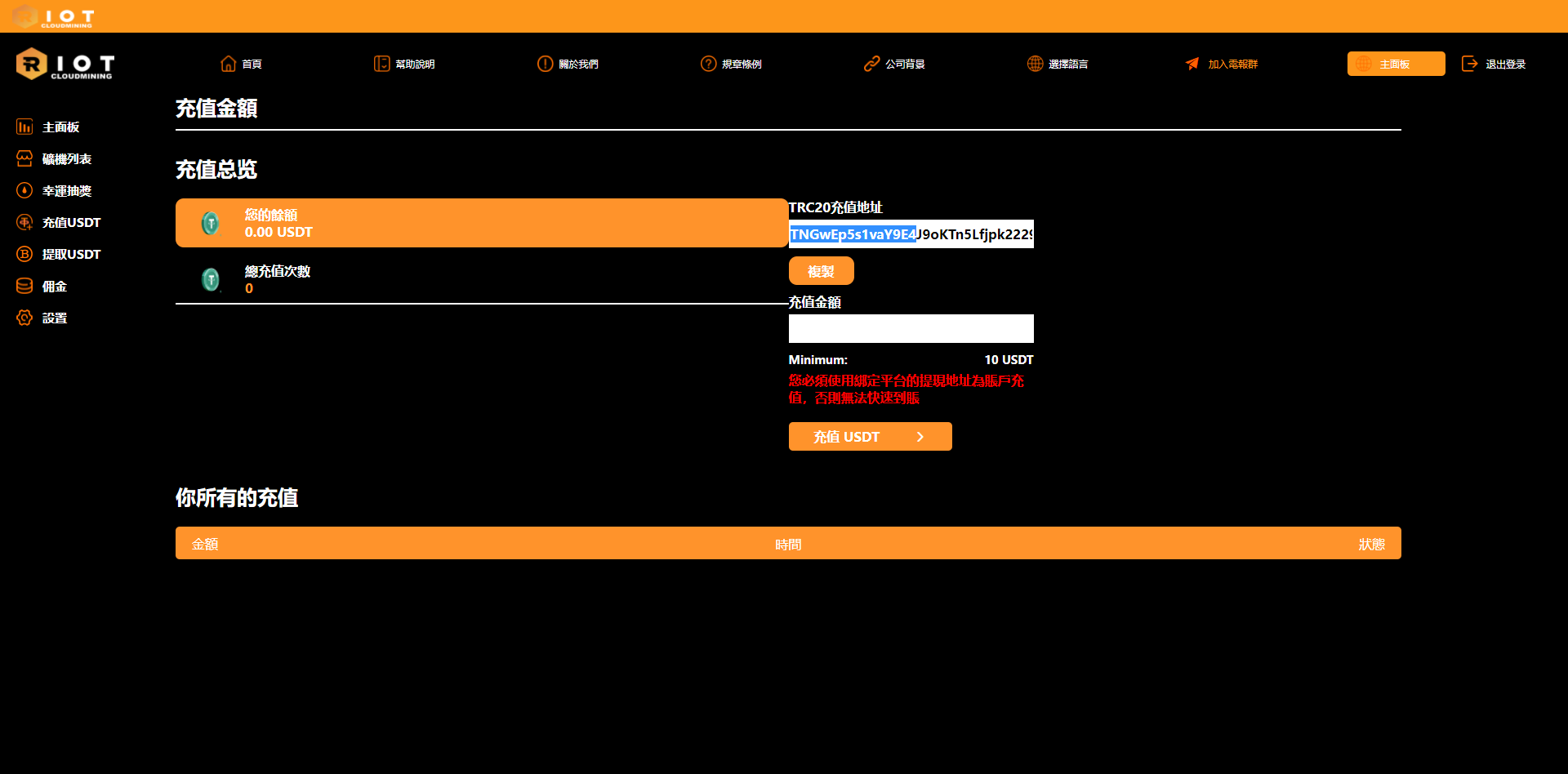Image resolution: width=1568 pixels, height=774 pixels.
Task: Open the commission database icon
Action: [x=24, y=286]
